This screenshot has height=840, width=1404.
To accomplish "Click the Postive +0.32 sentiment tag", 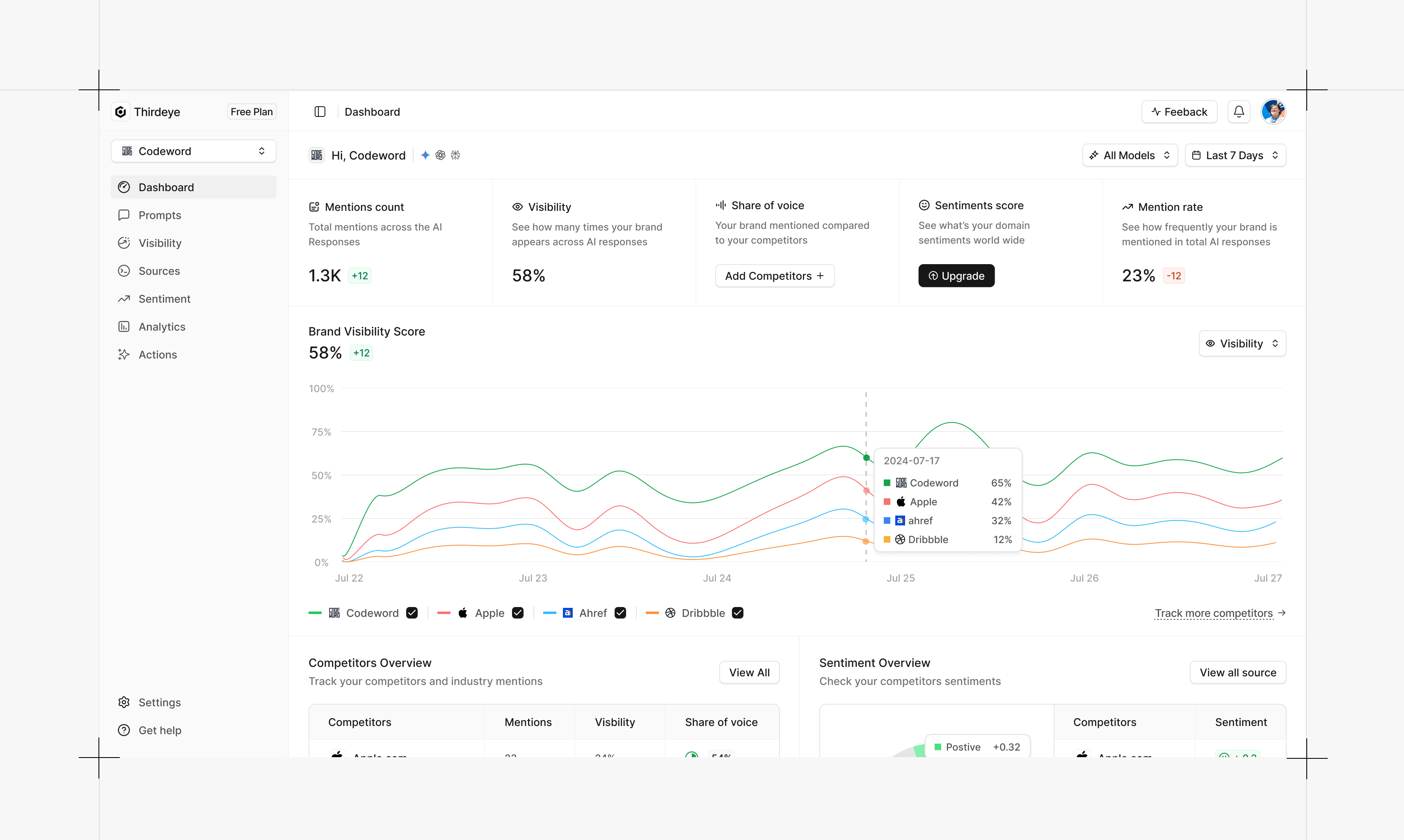I will point(977,746).
